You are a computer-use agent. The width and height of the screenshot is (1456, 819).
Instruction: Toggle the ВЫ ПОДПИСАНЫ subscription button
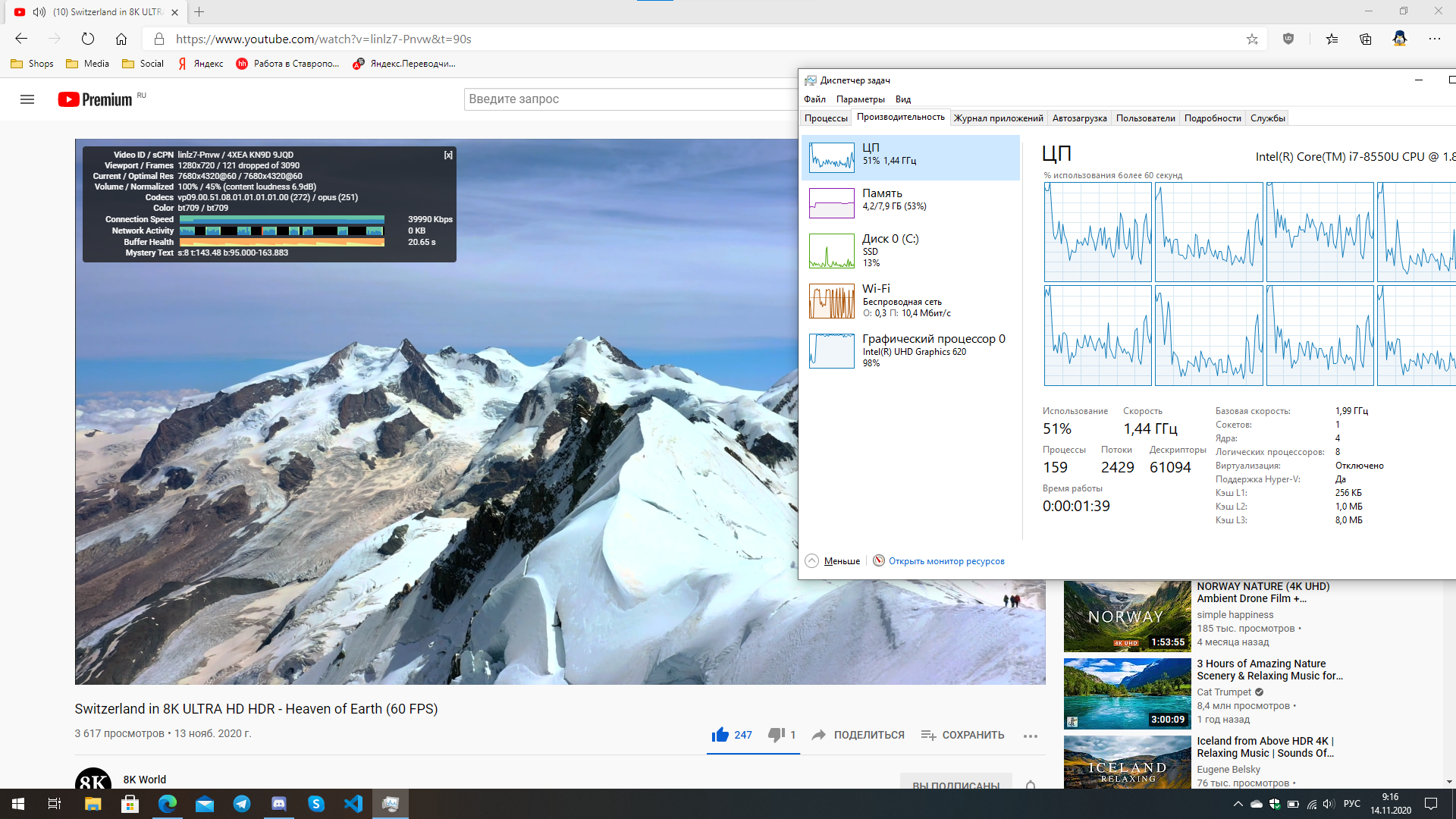click(x=955, y=786)
